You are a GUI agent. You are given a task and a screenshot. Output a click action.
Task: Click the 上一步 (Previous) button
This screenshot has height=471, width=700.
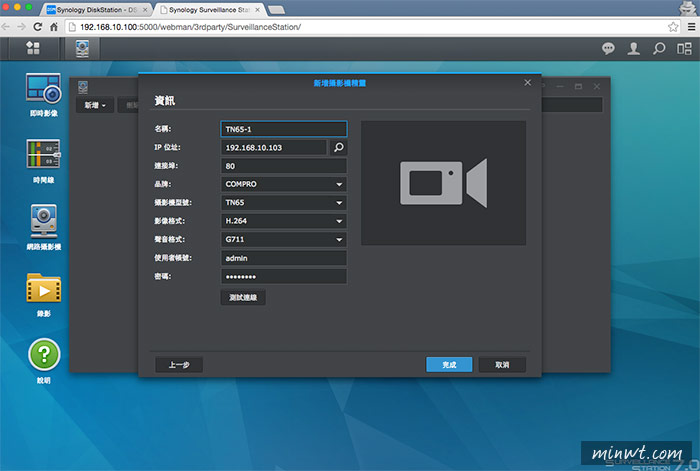(179, 365)
